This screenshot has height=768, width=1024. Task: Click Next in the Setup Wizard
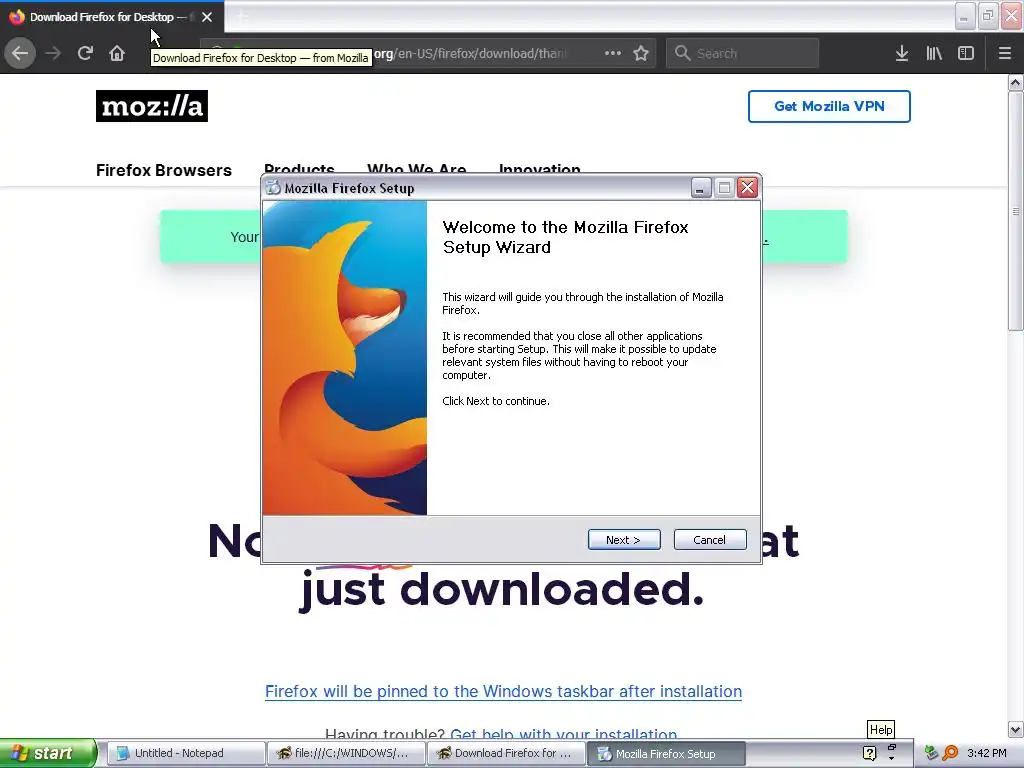624,539
